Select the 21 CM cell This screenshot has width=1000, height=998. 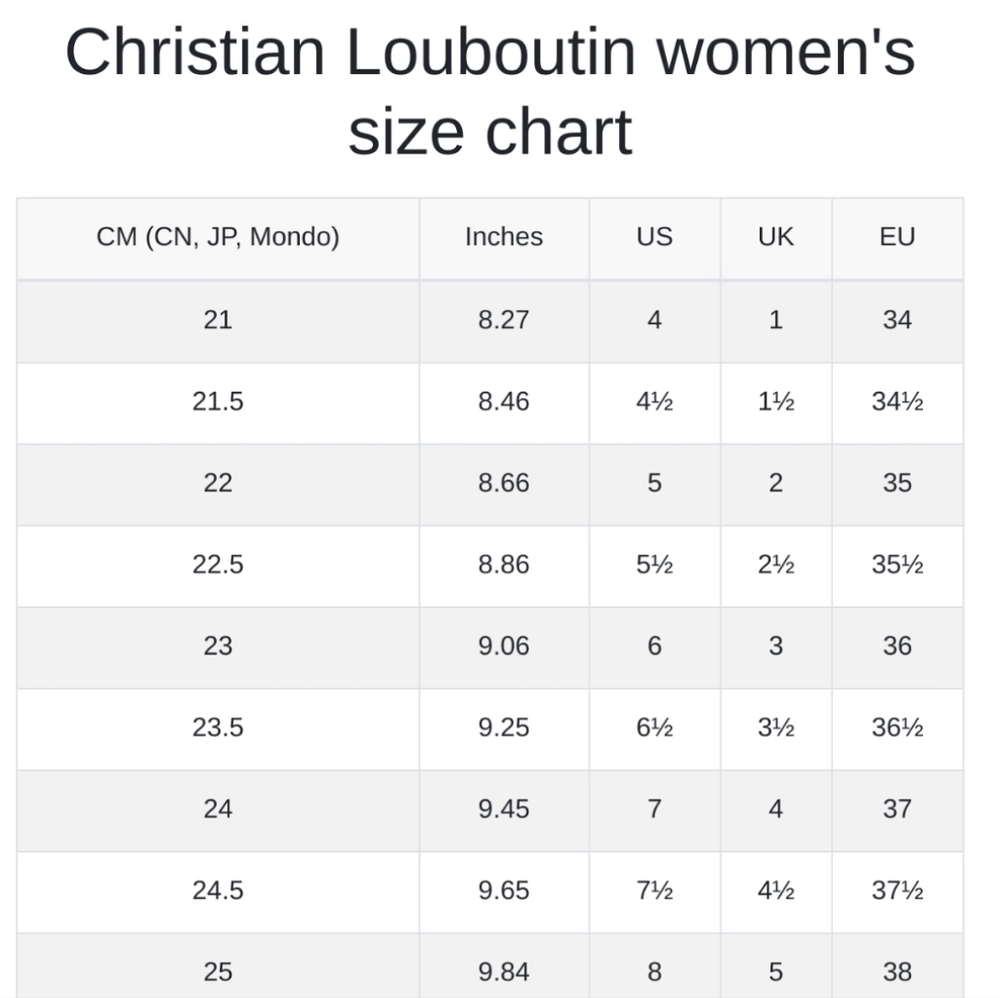click(218, 320)
